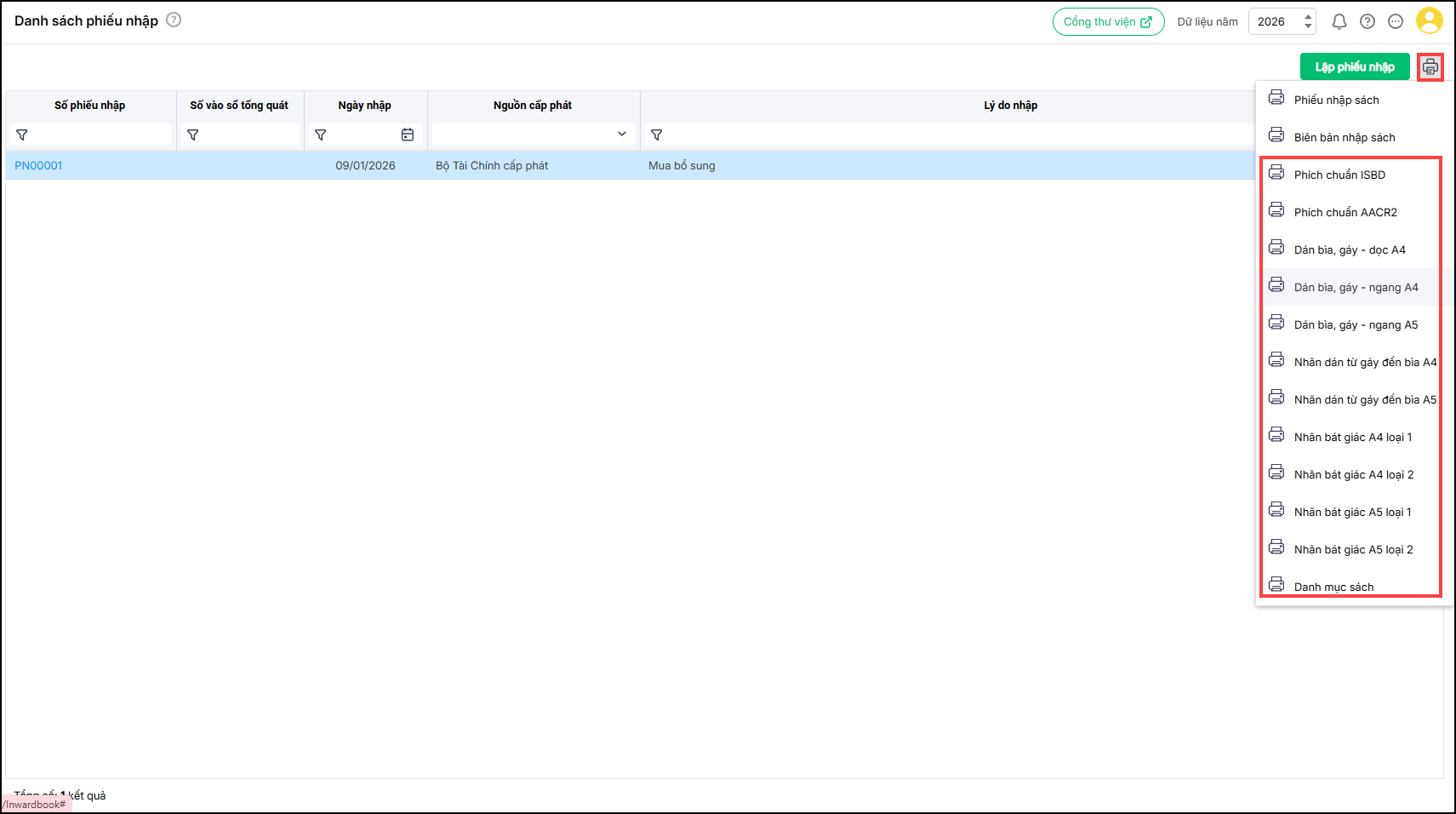Open the notifications bell icon
The image size is (1456, 814).
click(x=1339, y=22)
